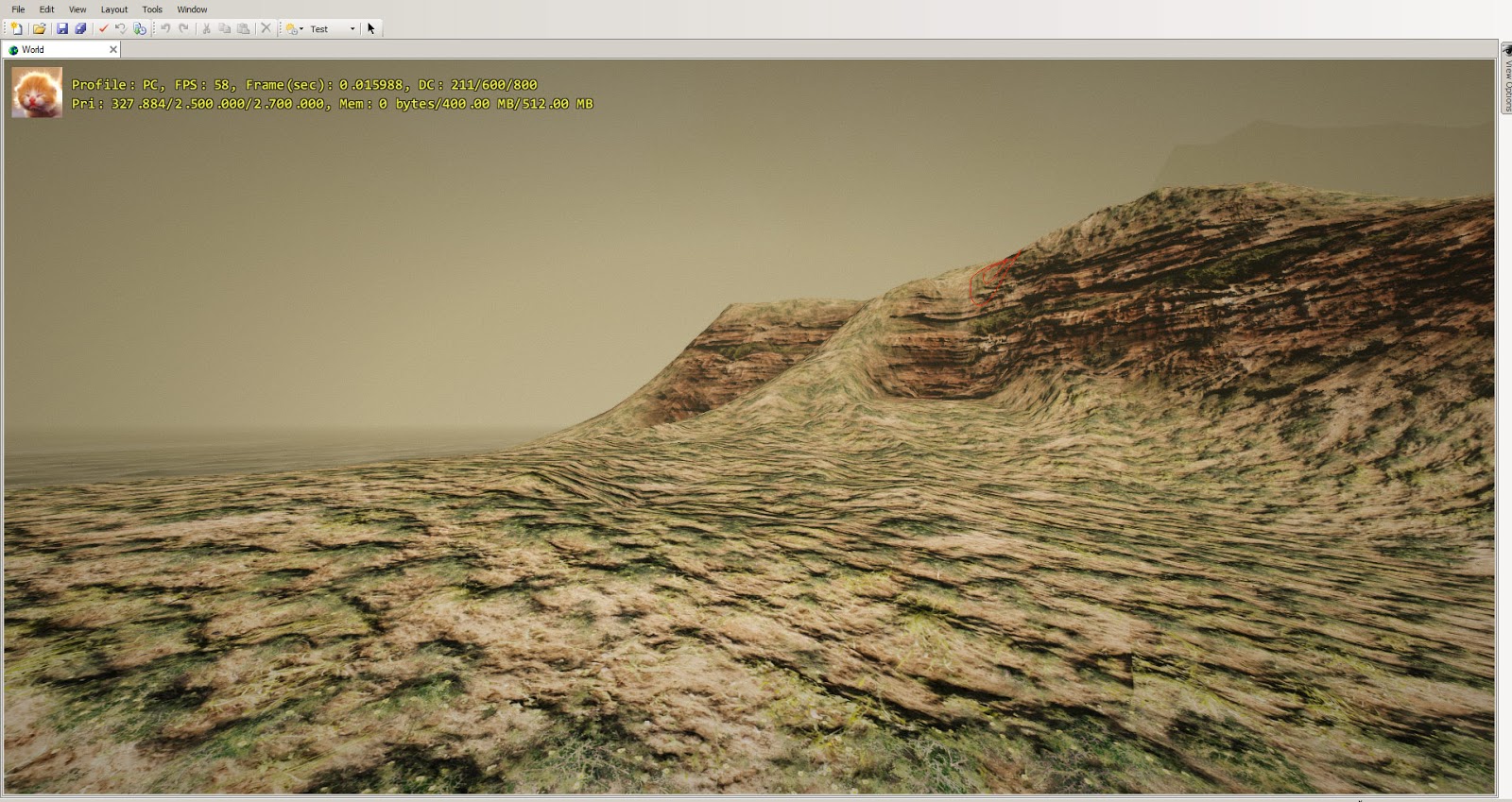Click the Pri and Mem stats line
The height and width of the screenshot is (802, 1512).
tap(333, 104)
